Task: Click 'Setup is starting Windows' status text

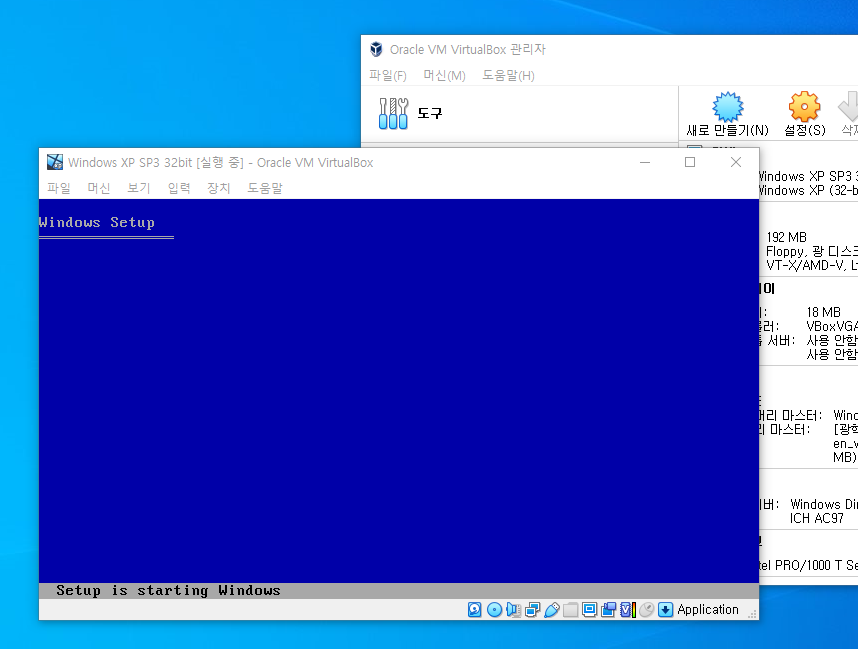Action: (168, 590)
